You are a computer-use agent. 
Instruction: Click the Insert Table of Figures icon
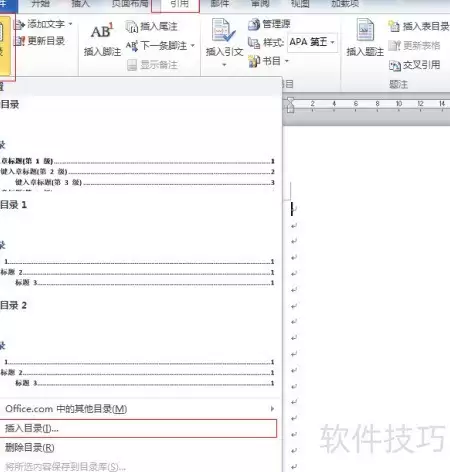(394, 26)
